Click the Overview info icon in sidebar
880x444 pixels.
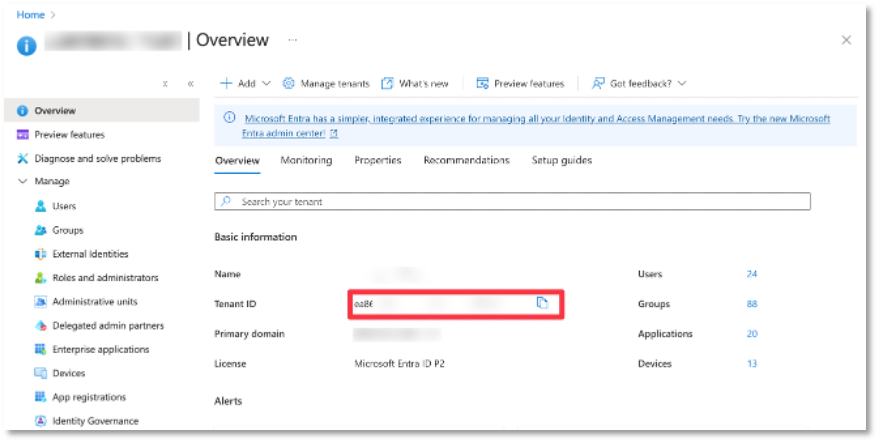click(x=22, y=111)
